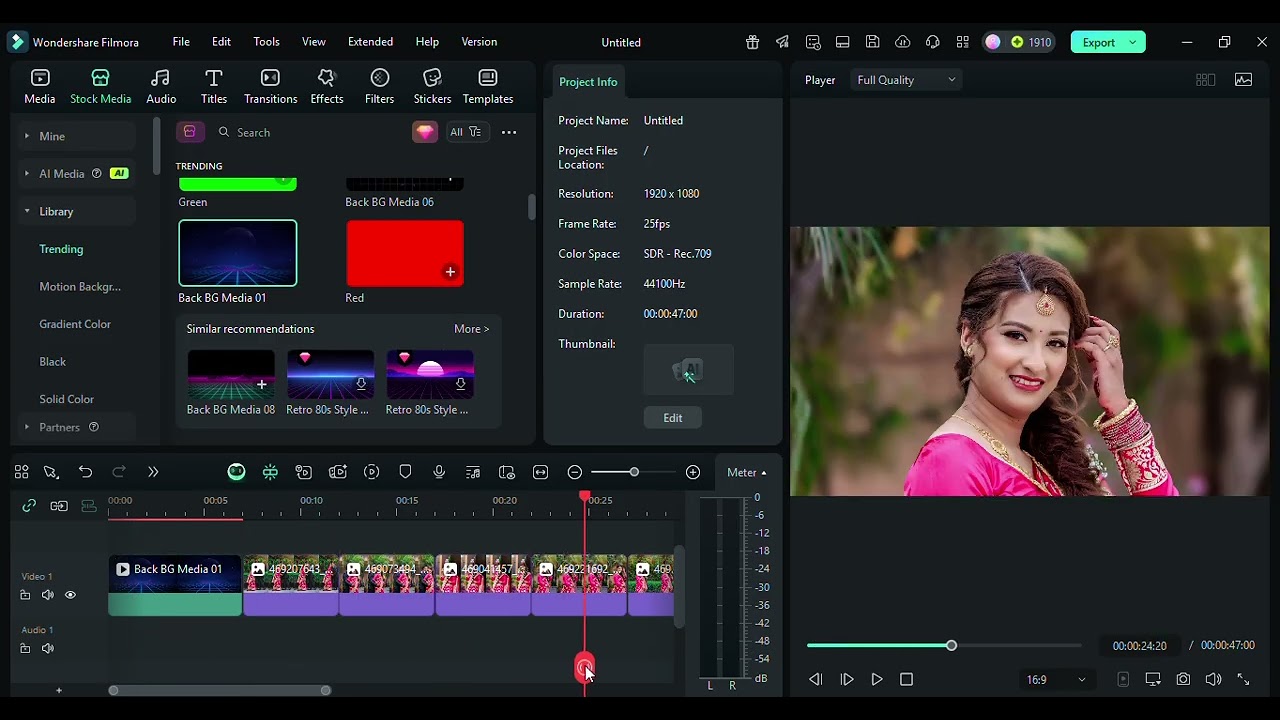Lock the Video 1 track
The image size is (1280, 720).
(25, 595)
